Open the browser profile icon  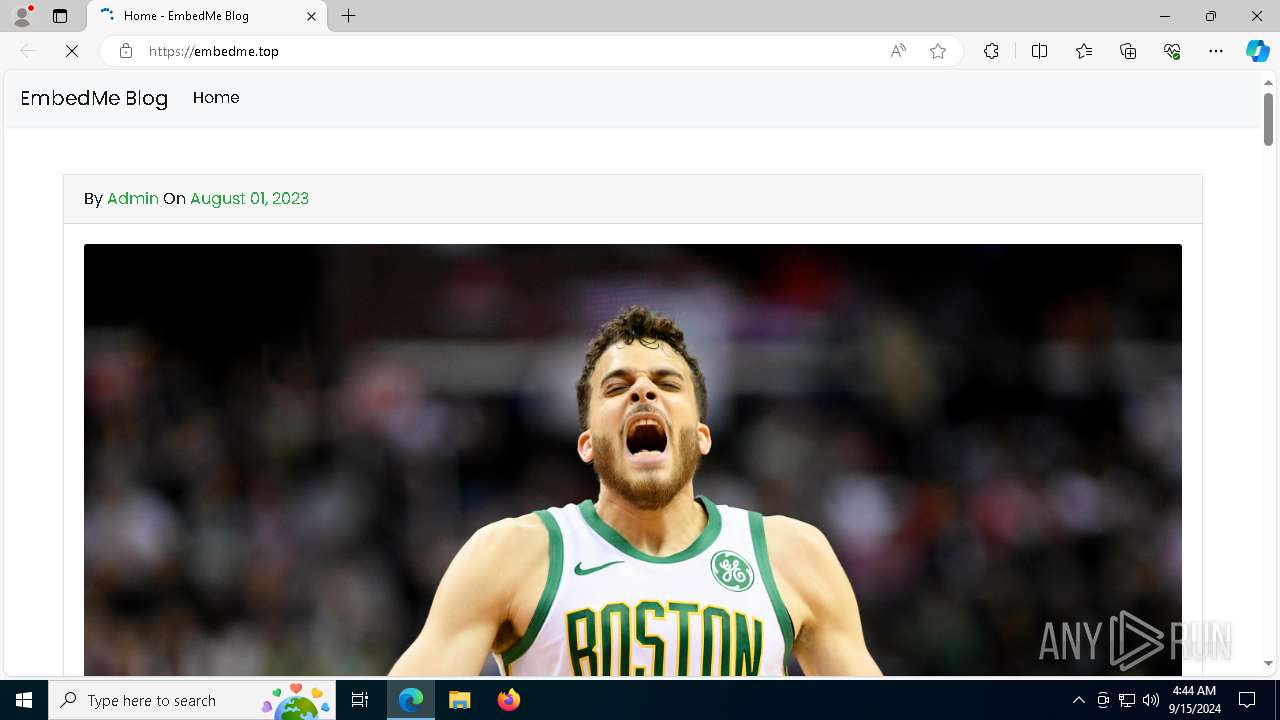coord(22,16)
